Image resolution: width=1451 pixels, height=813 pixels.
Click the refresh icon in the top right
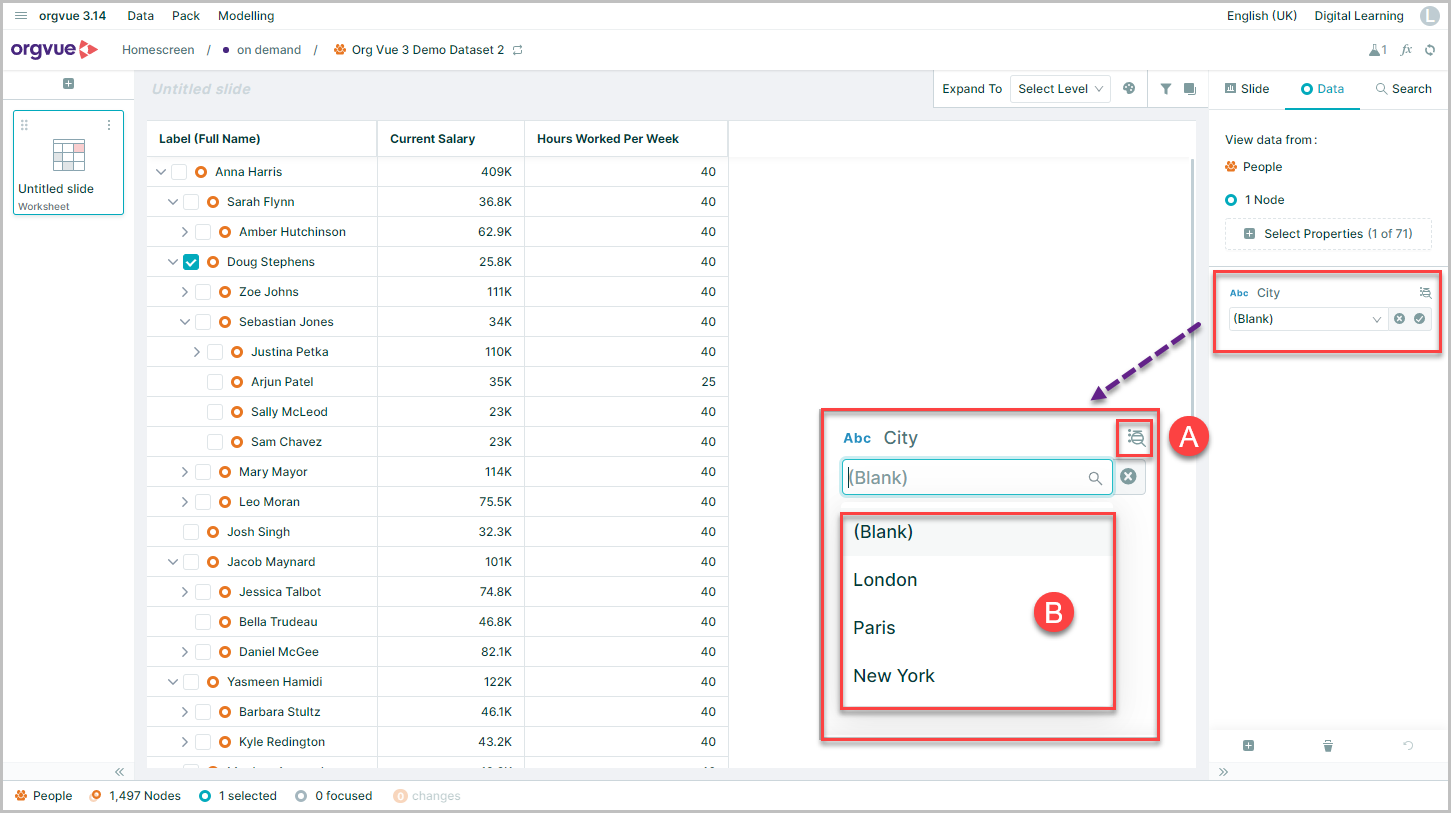(x=1430, y=50)
